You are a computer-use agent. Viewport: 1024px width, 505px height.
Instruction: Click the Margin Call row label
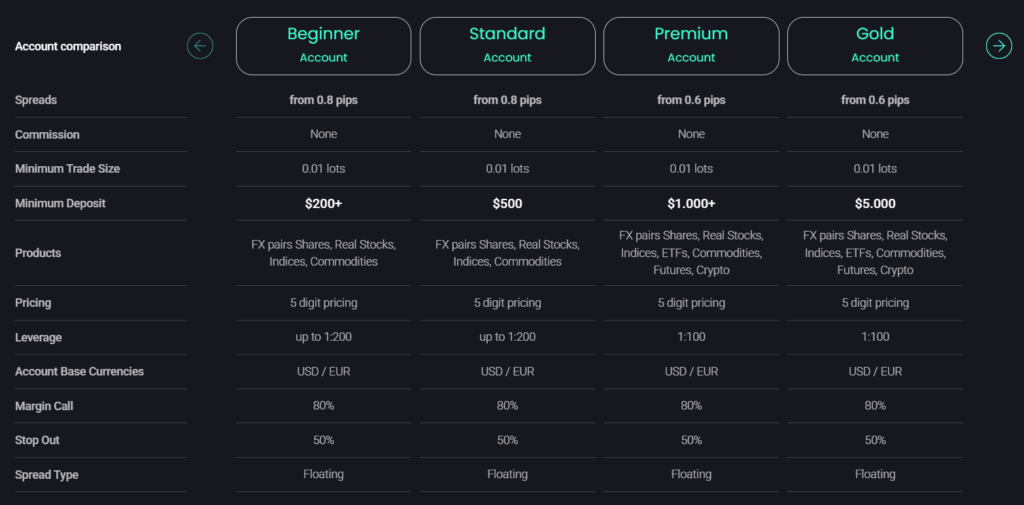44,406
